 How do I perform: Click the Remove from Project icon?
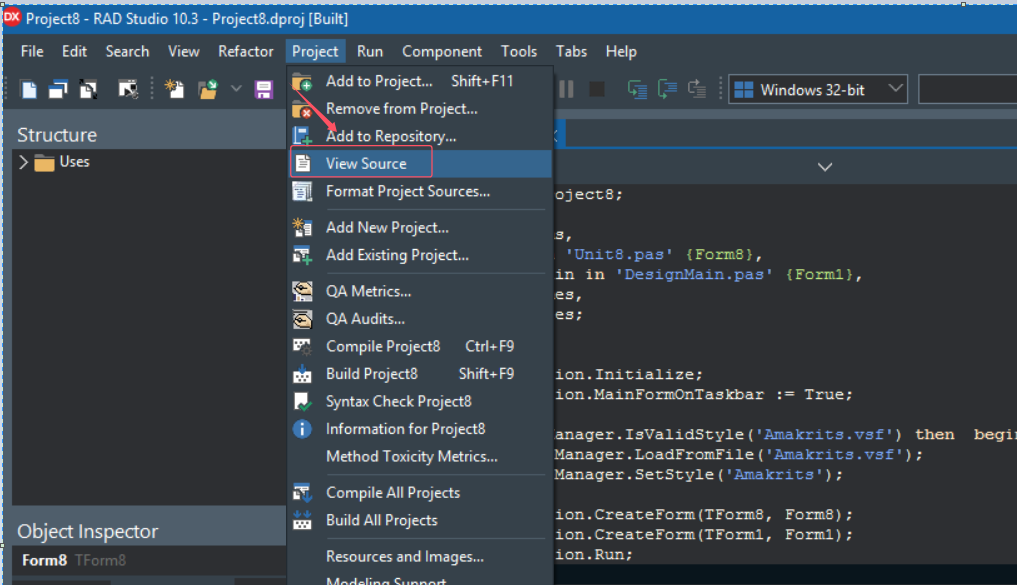pos(302,110)
